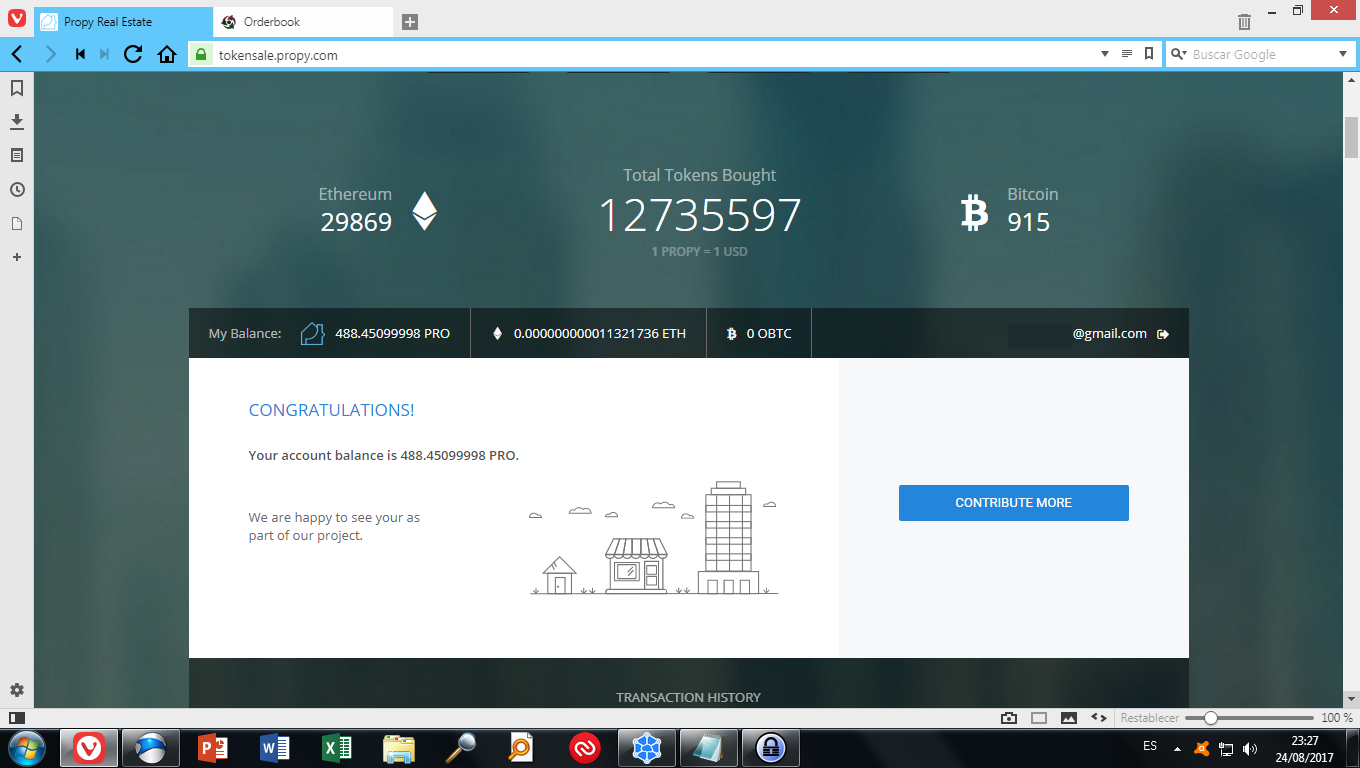
Task: Go forward to the next page
Action: [51, 54]
